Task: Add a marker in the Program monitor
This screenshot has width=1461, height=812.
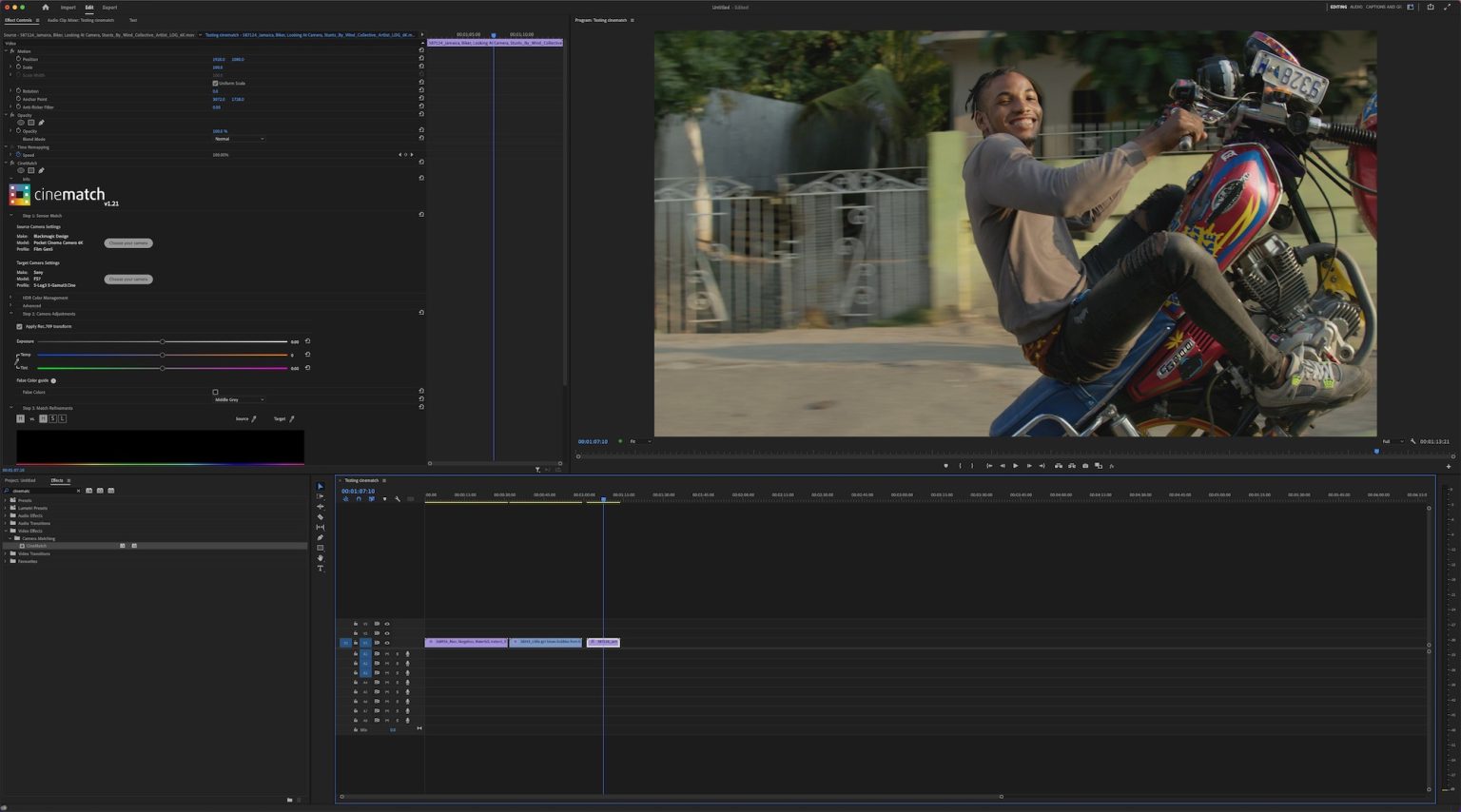Action: click(x=945, y=466)
